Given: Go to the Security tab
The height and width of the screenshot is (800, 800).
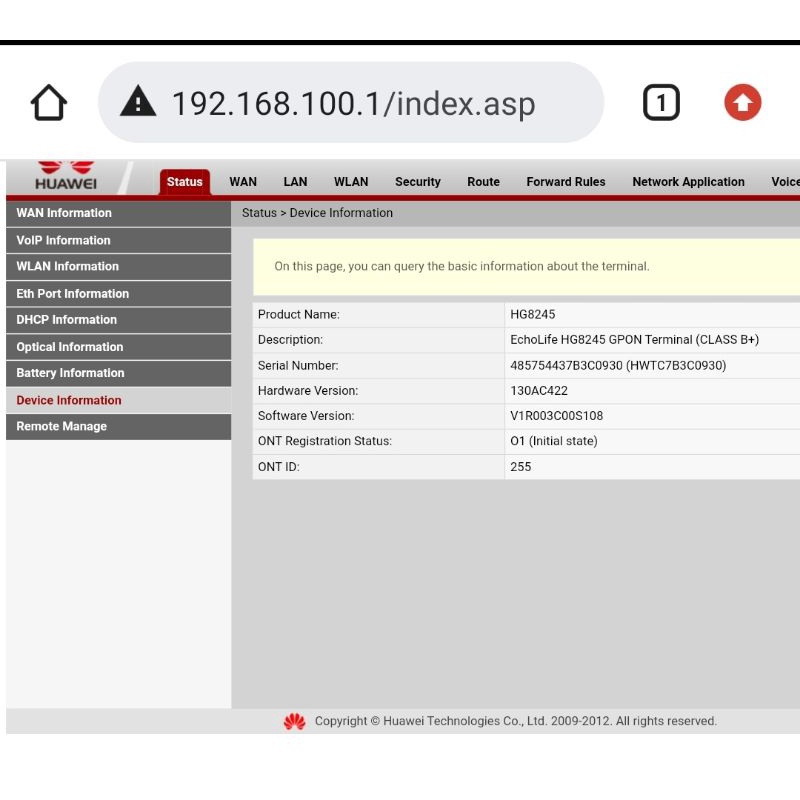Looking at the screenshot, I should (x=417, y=182).
